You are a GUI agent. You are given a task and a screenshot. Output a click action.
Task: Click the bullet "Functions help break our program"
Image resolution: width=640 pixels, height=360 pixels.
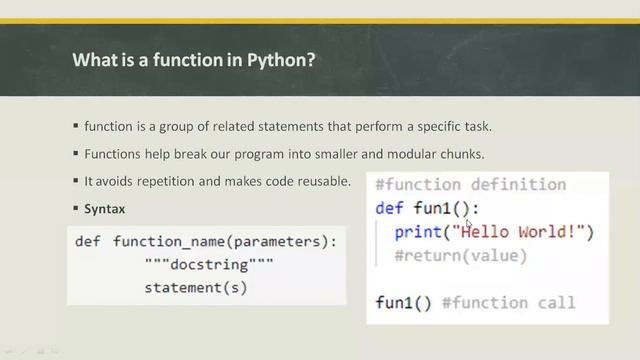pos(284,154)
